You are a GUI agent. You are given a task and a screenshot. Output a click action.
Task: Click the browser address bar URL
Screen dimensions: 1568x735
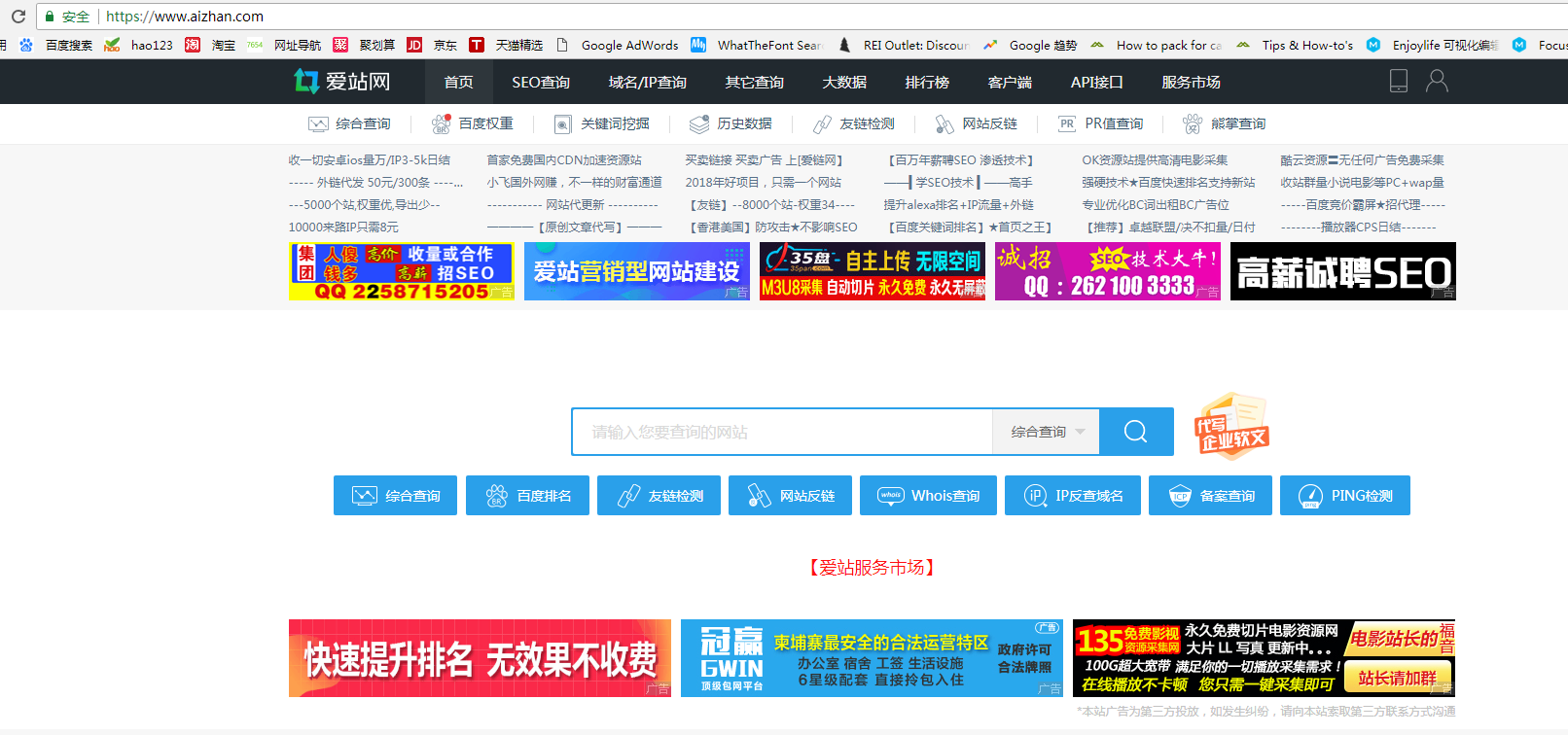coord(185,17)
